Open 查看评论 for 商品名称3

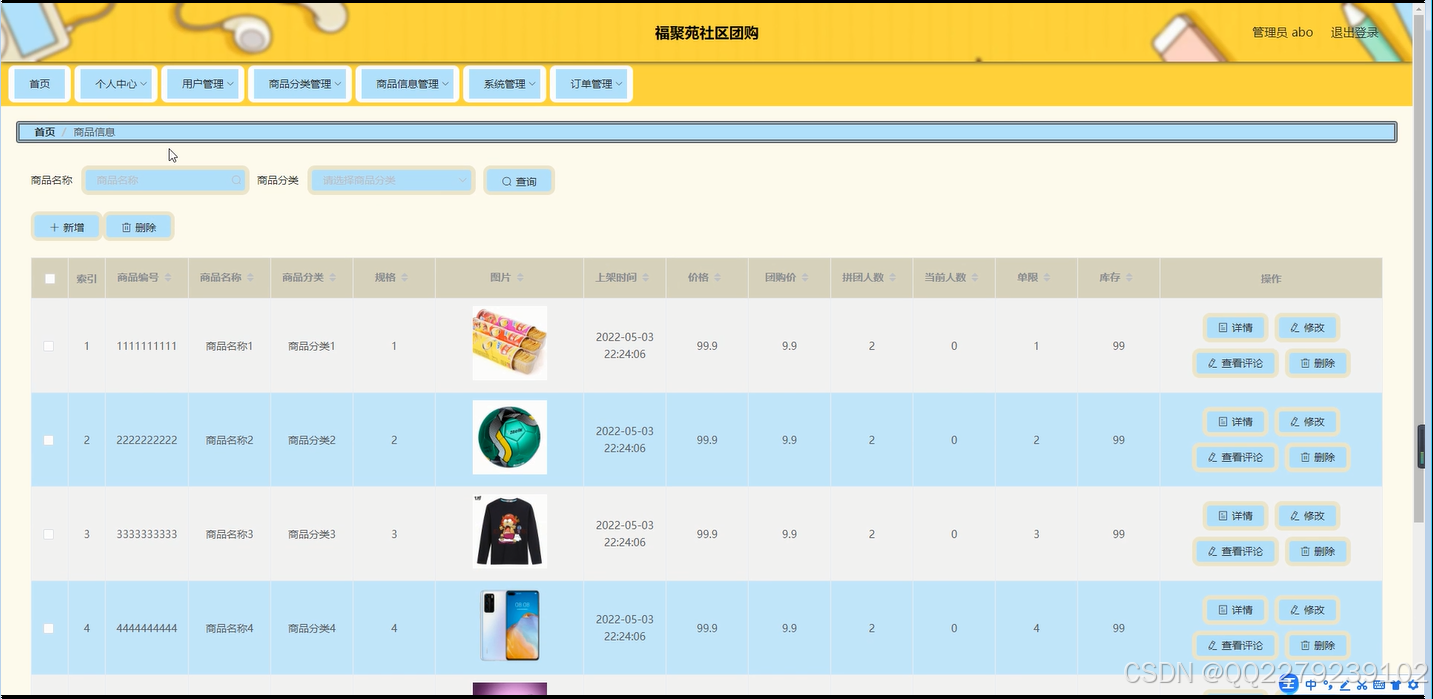(x=1235, y=551)
